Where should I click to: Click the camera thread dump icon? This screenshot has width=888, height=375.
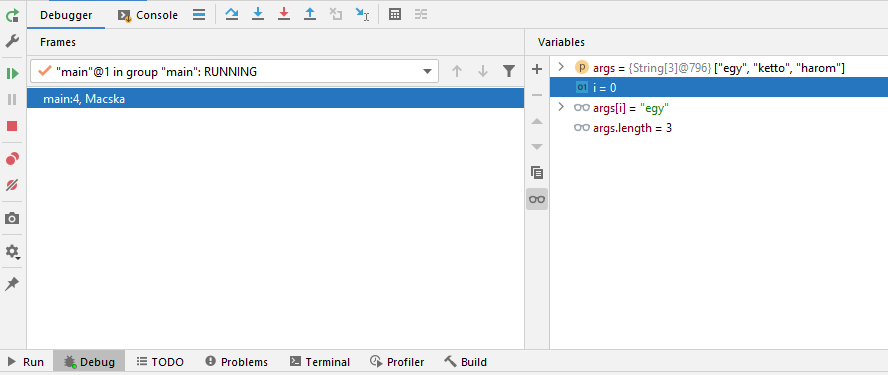pos(12,219)
